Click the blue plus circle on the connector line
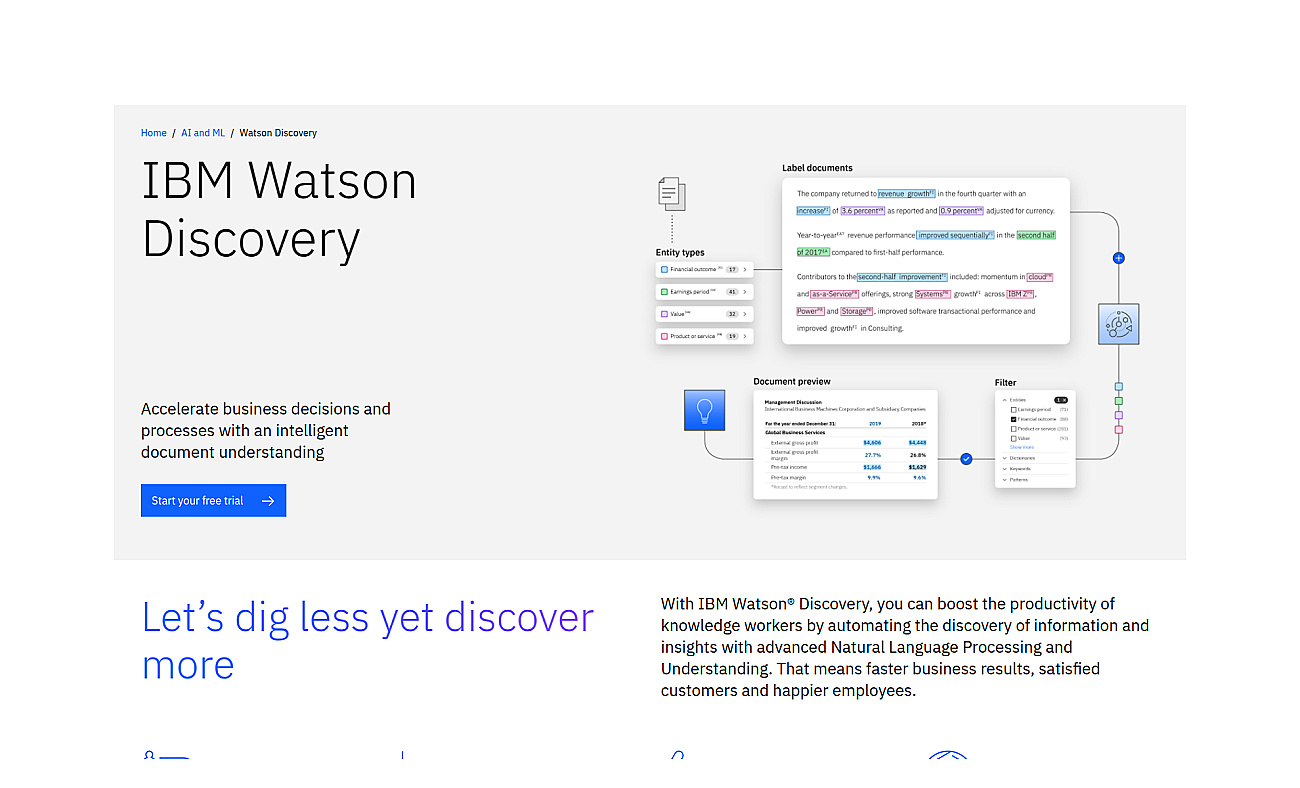 [1118, 258]
